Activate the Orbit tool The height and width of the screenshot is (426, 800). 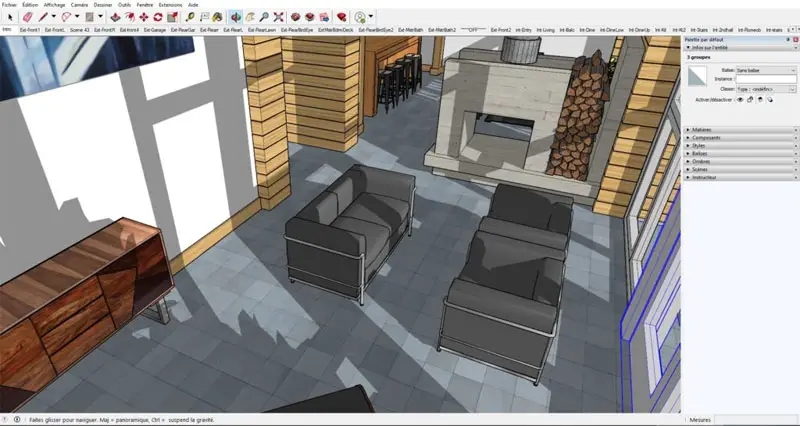point(236,17)
